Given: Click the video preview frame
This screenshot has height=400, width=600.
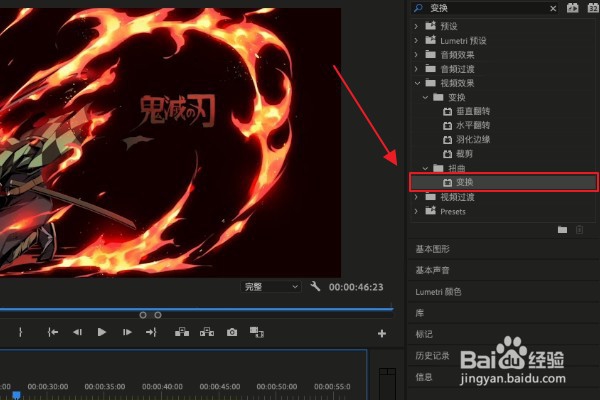Looking at the screenshot, I should (x=170, y=142).
